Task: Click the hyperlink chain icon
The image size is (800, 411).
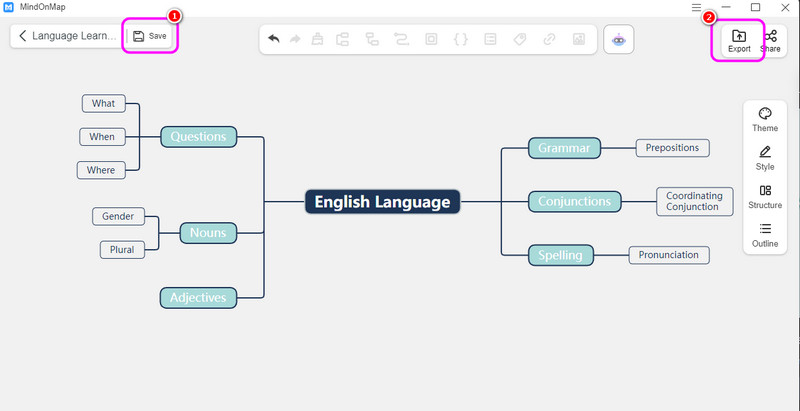Action: (x=549, y=39)
